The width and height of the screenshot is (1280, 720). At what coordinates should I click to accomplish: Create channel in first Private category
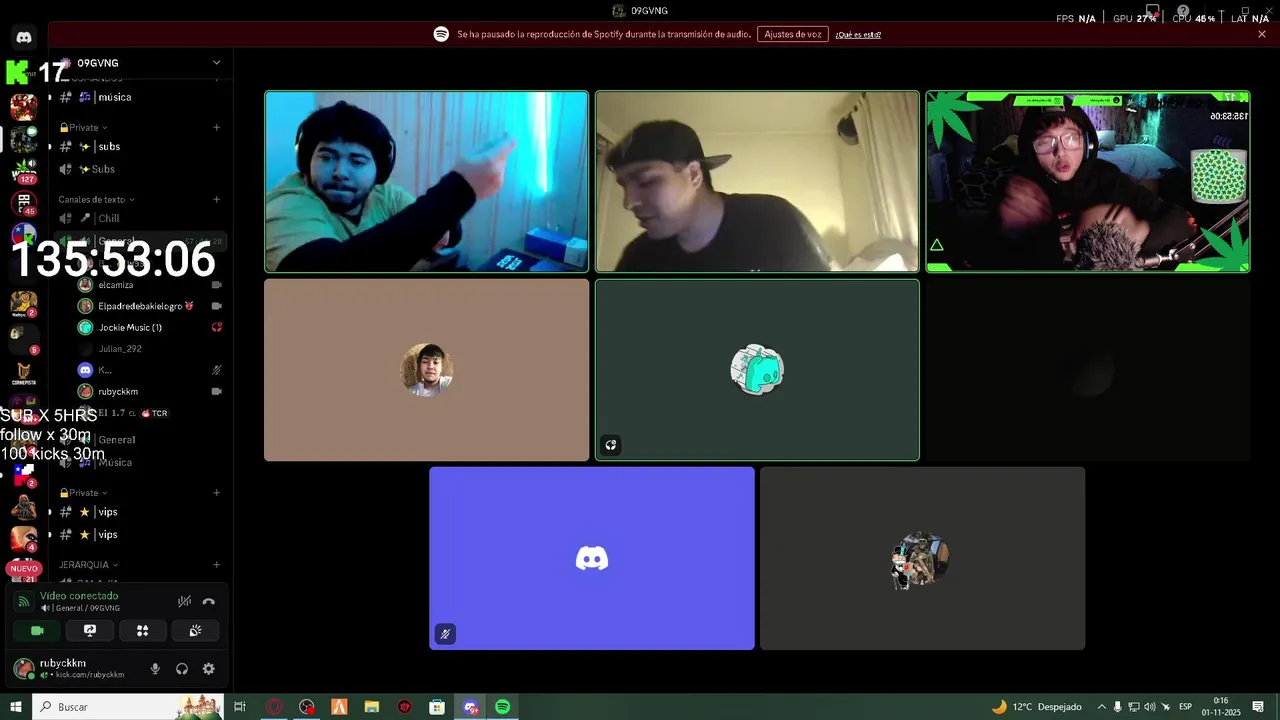(216, 127)
